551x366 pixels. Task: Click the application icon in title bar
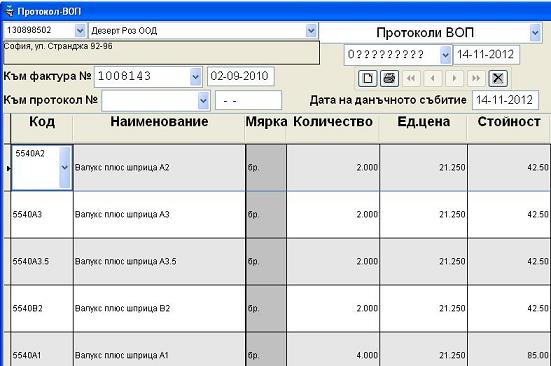point(8,11)
